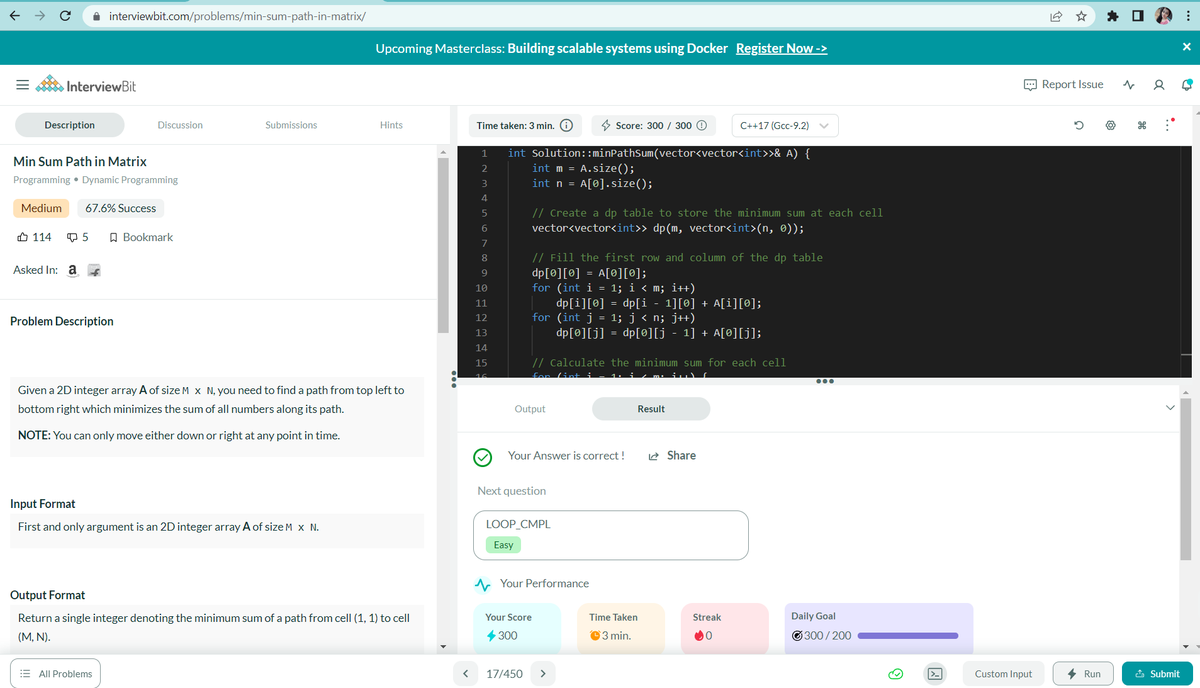Click the score info icon

point(701,126)
